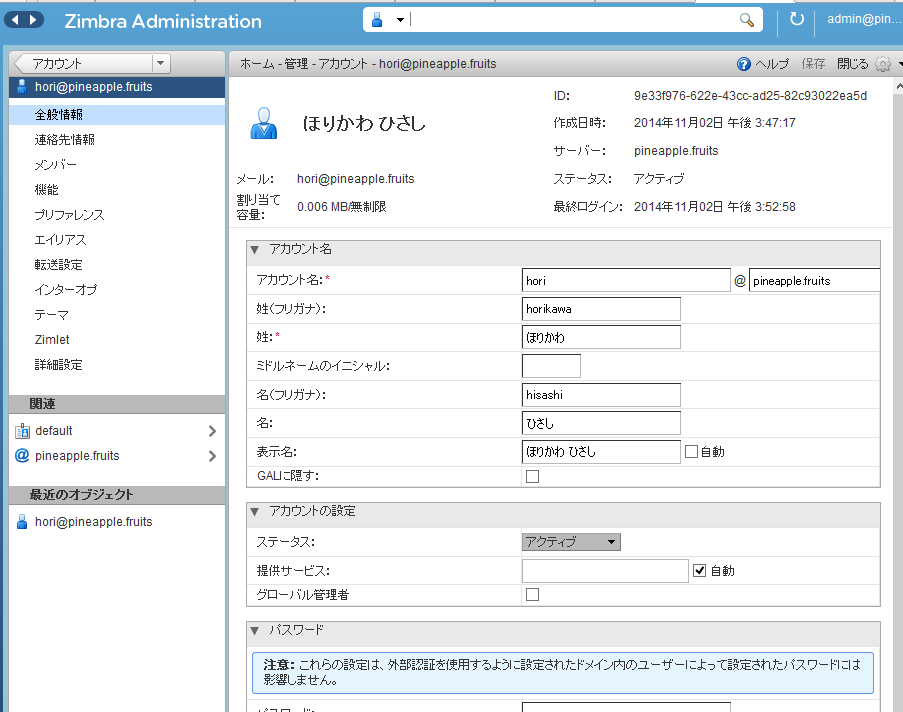The width and height of the screenshot is (903, 712).
Task: Click the header mail address hori@pineapple.fruits
Action: pyautogui.click(x=355, y=179)
